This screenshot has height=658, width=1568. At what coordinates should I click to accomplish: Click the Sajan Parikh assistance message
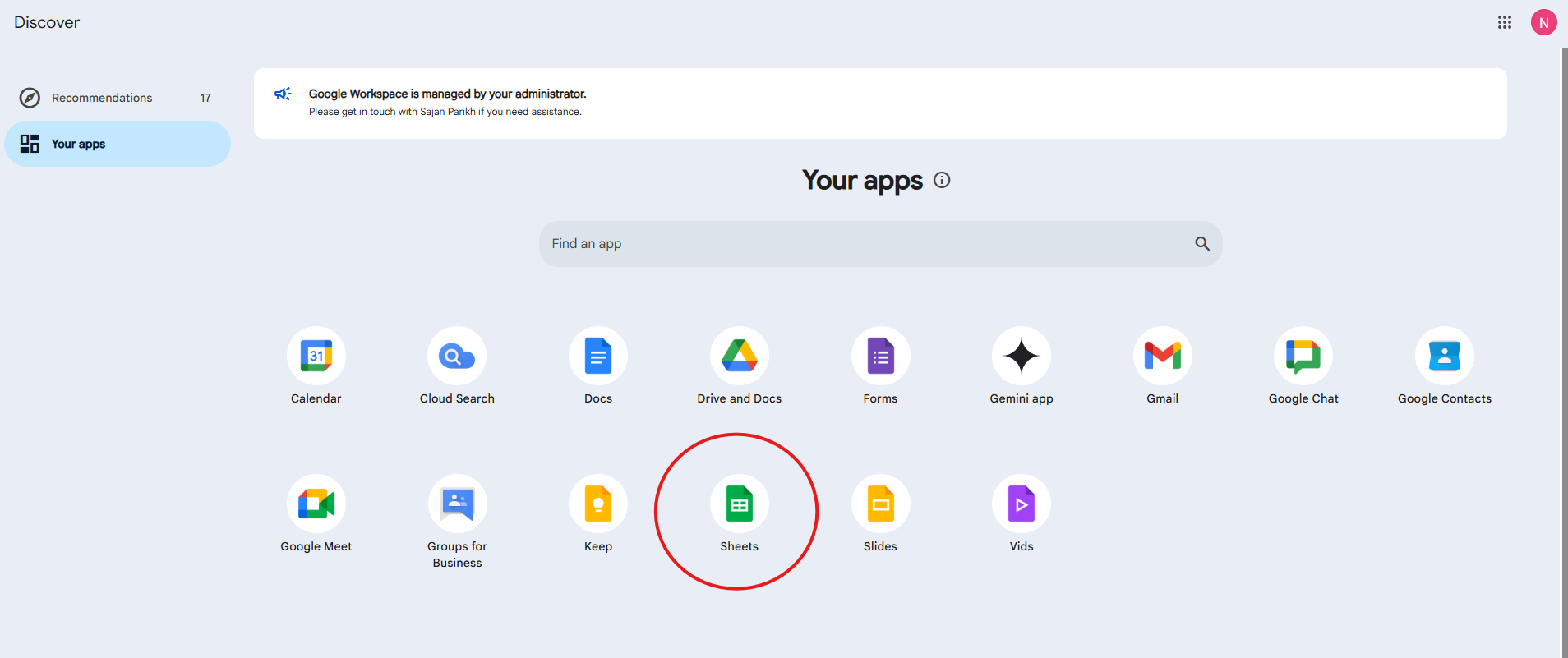click(x=445, y=112)
